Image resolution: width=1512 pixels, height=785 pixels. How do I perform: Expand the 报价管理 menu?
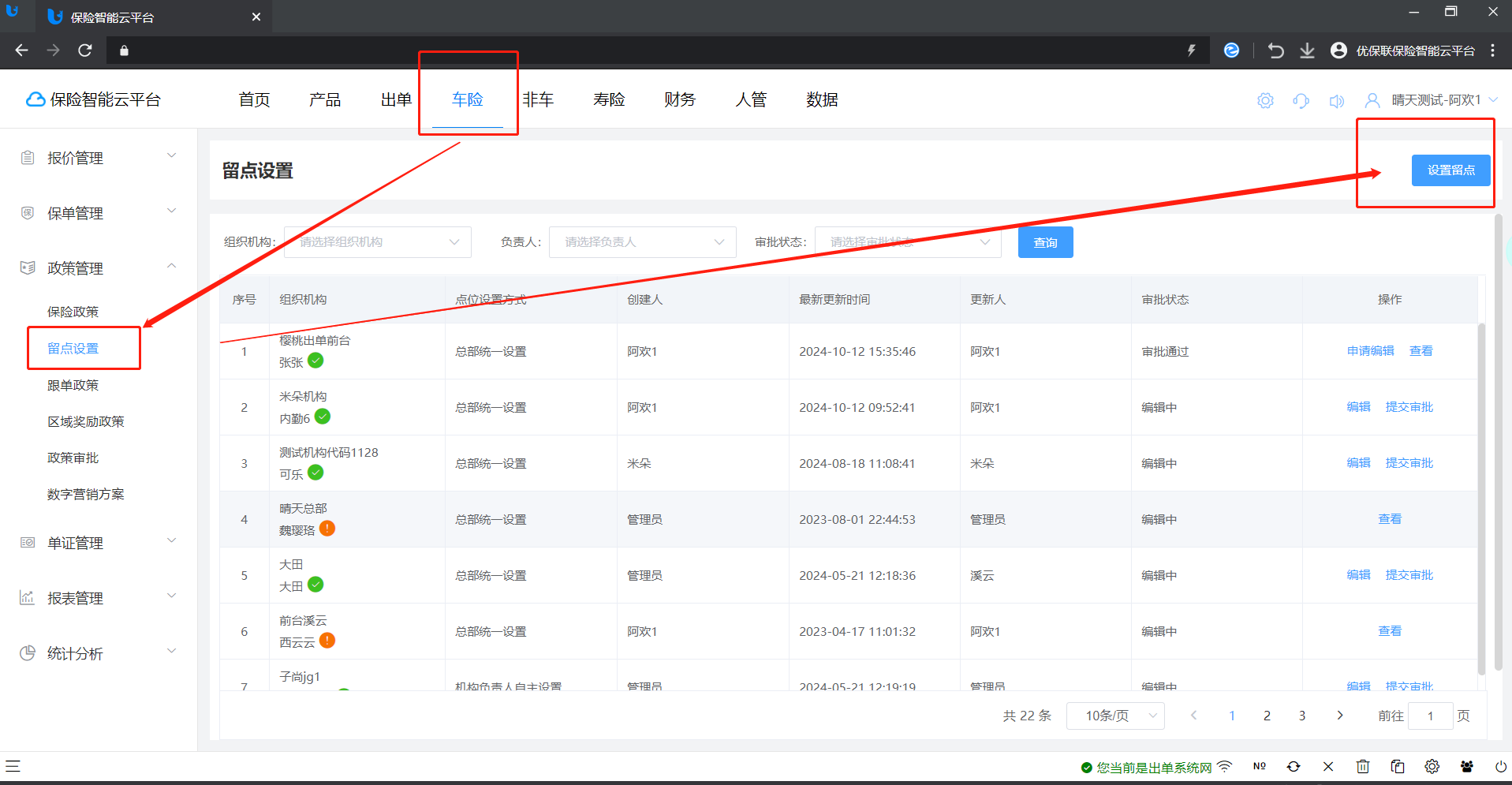point(171,155)
